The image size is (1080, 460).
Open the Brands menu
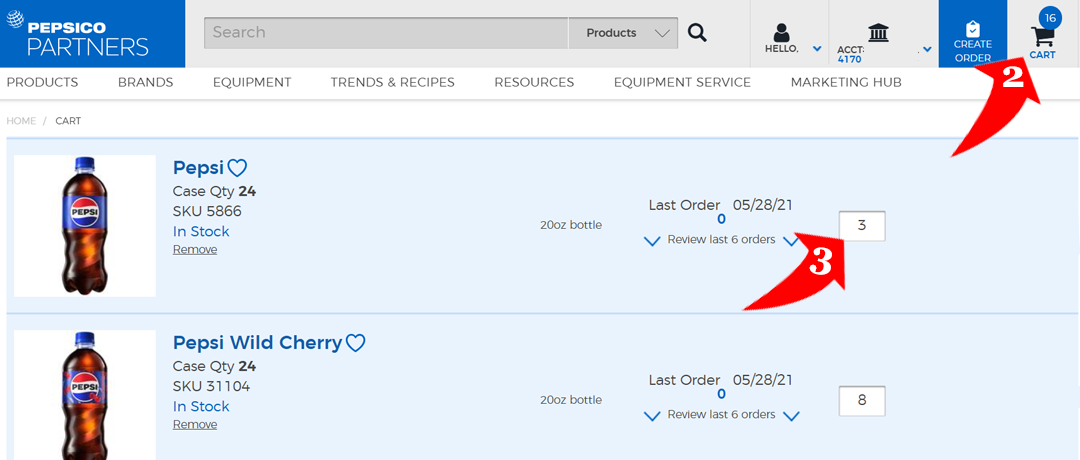point(145,82)
